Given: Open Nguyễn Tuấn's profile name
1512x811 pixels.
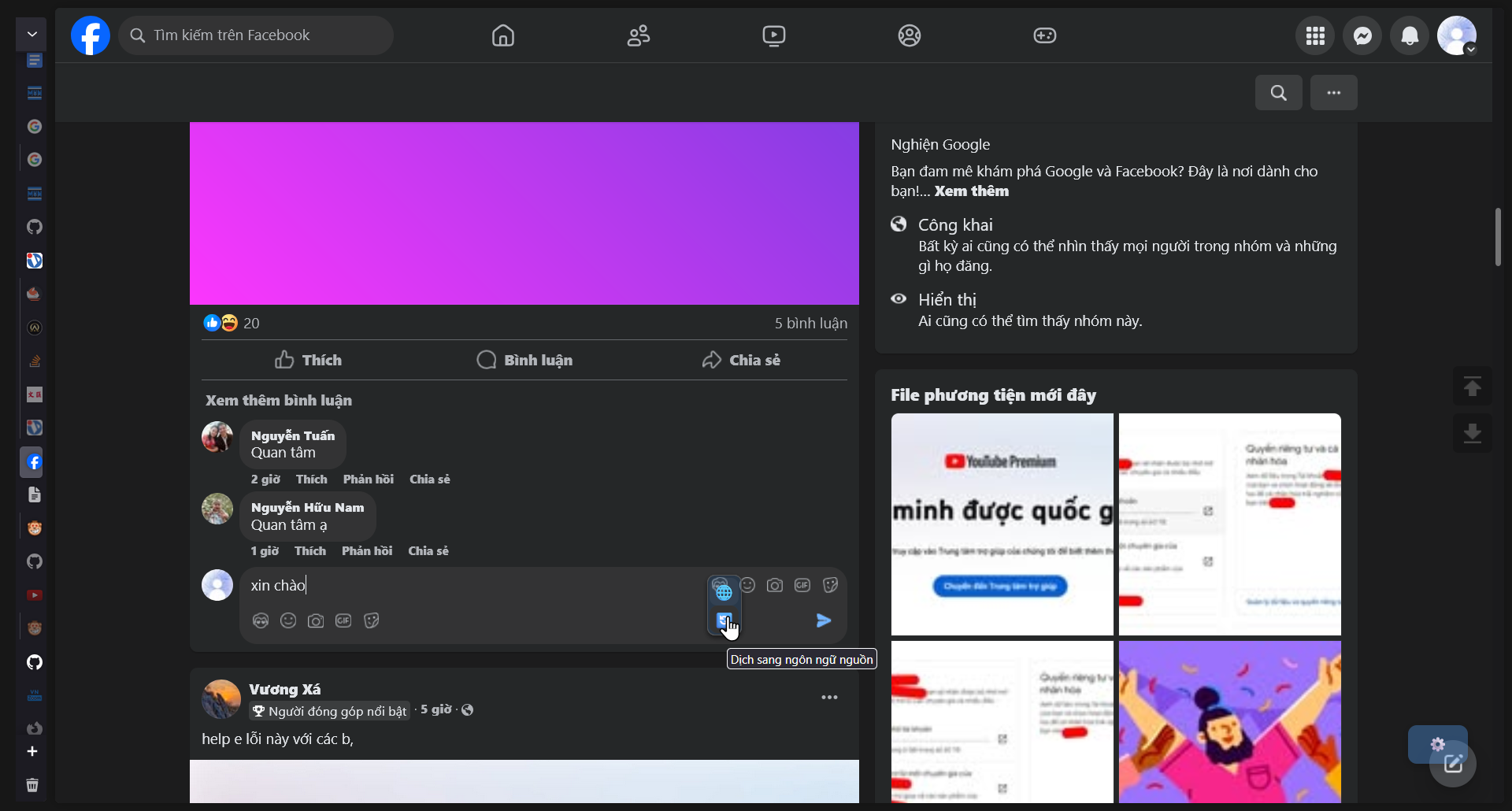Looking at the screenshot, I should (293, 435).
